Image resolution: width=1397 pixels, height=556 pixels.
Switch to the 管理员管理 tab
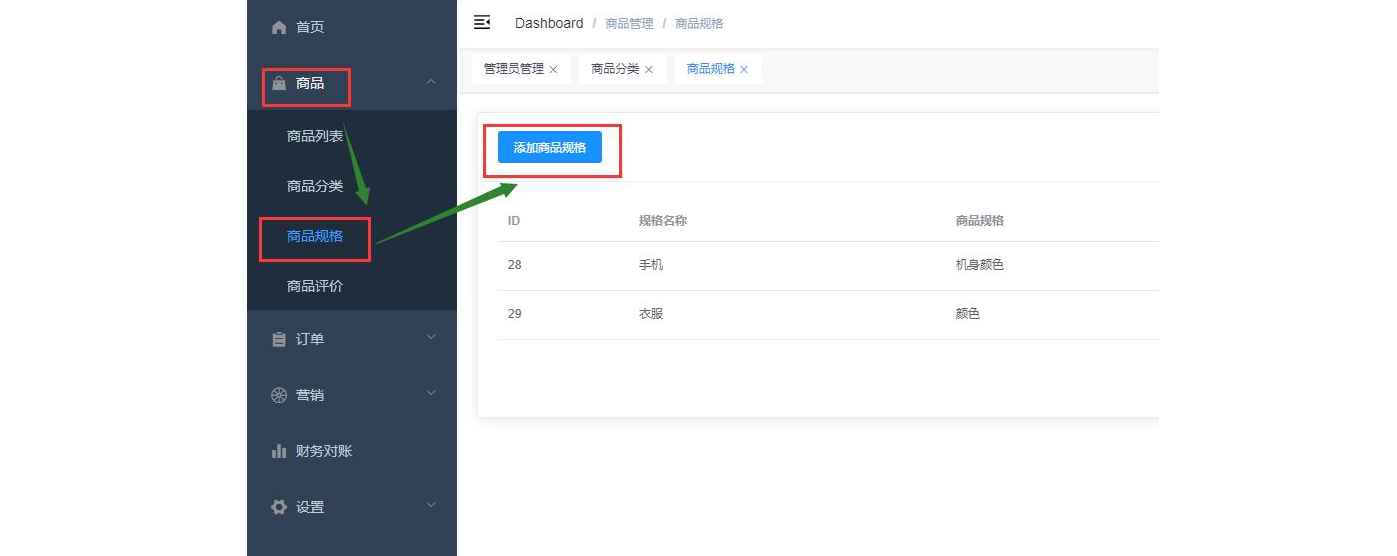pyautogui.click(x=513, y=69)
